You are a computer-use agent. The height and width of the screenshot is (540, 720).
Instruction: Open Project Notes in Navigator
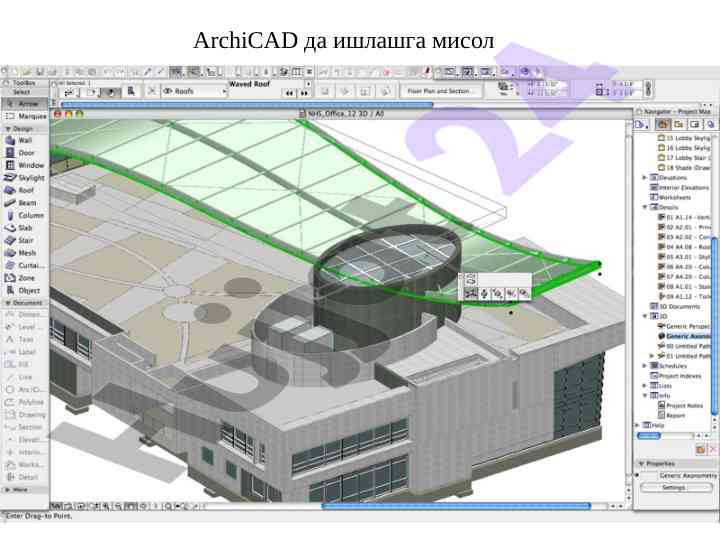681,405
